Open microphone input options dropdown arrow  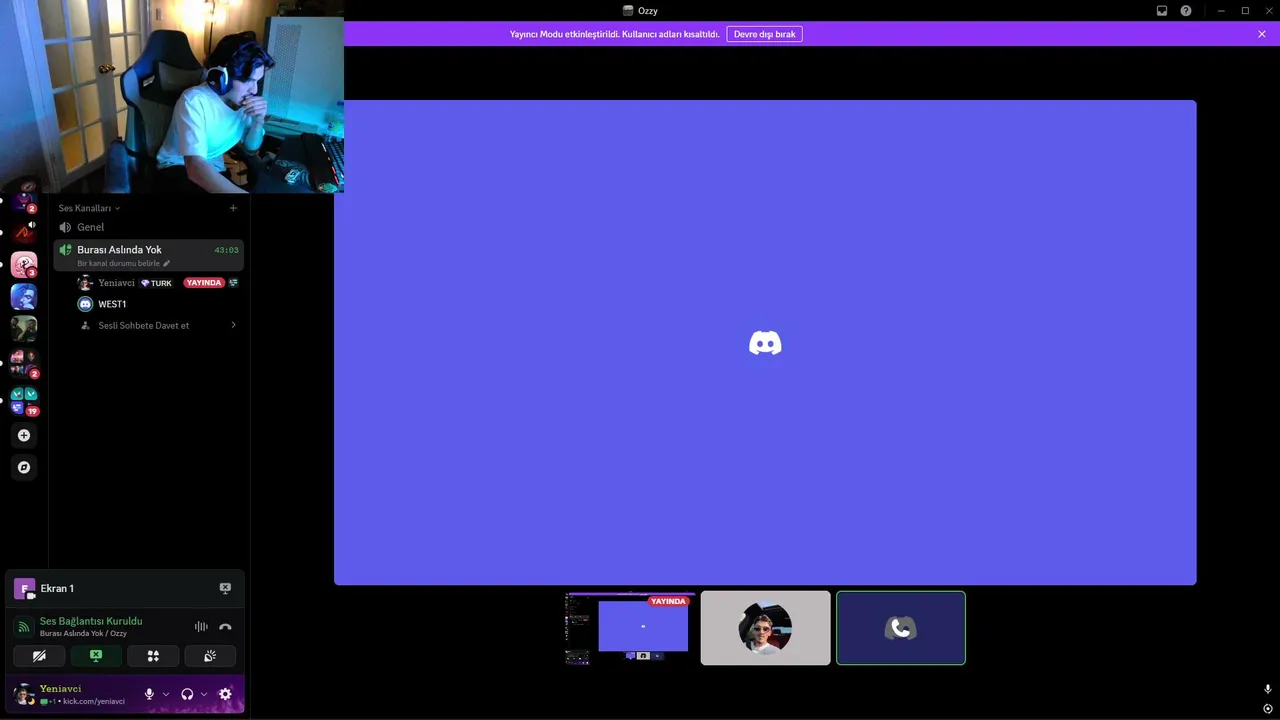tap(166, 694)
